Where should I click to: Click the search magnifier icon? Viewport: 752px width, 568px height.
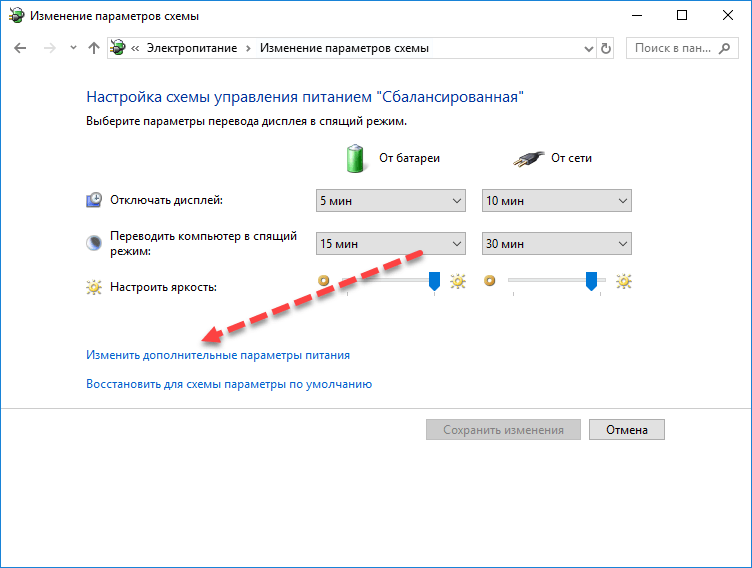[725, 48]
